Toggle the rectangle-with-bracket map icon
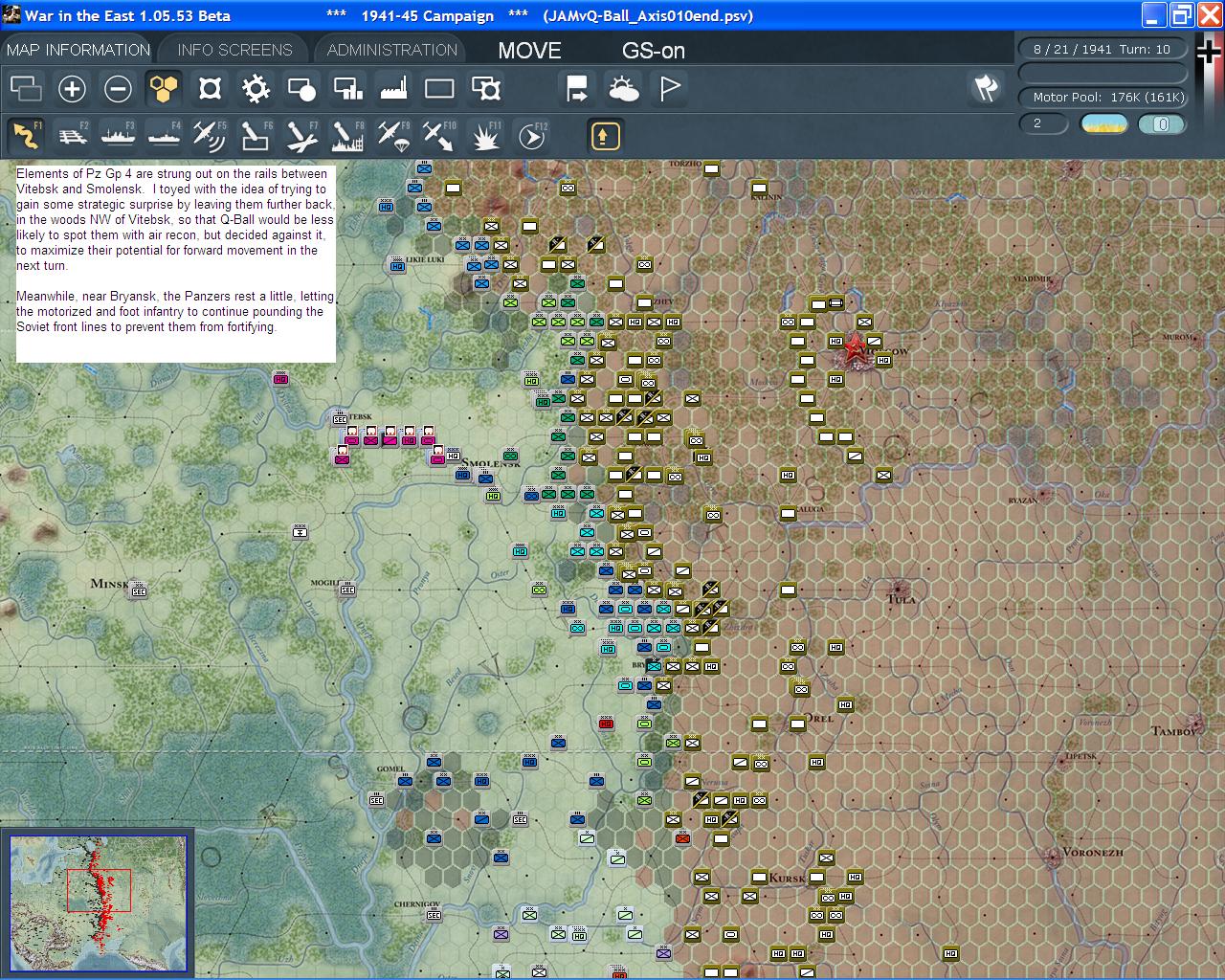The width and height of the screenshot is (1225, 980). (x=486, y=89)
